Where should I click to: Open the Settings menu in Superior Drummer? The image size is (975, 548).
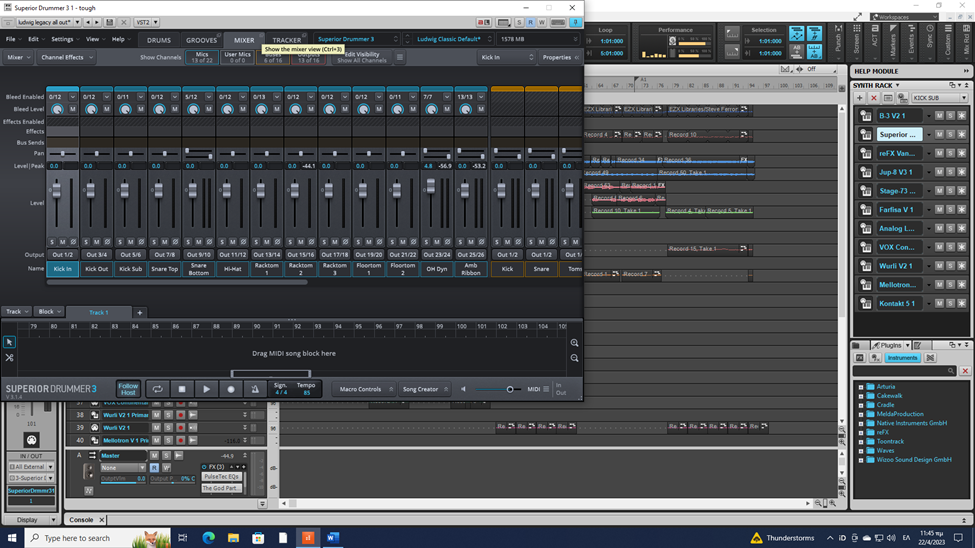[65, 39]
